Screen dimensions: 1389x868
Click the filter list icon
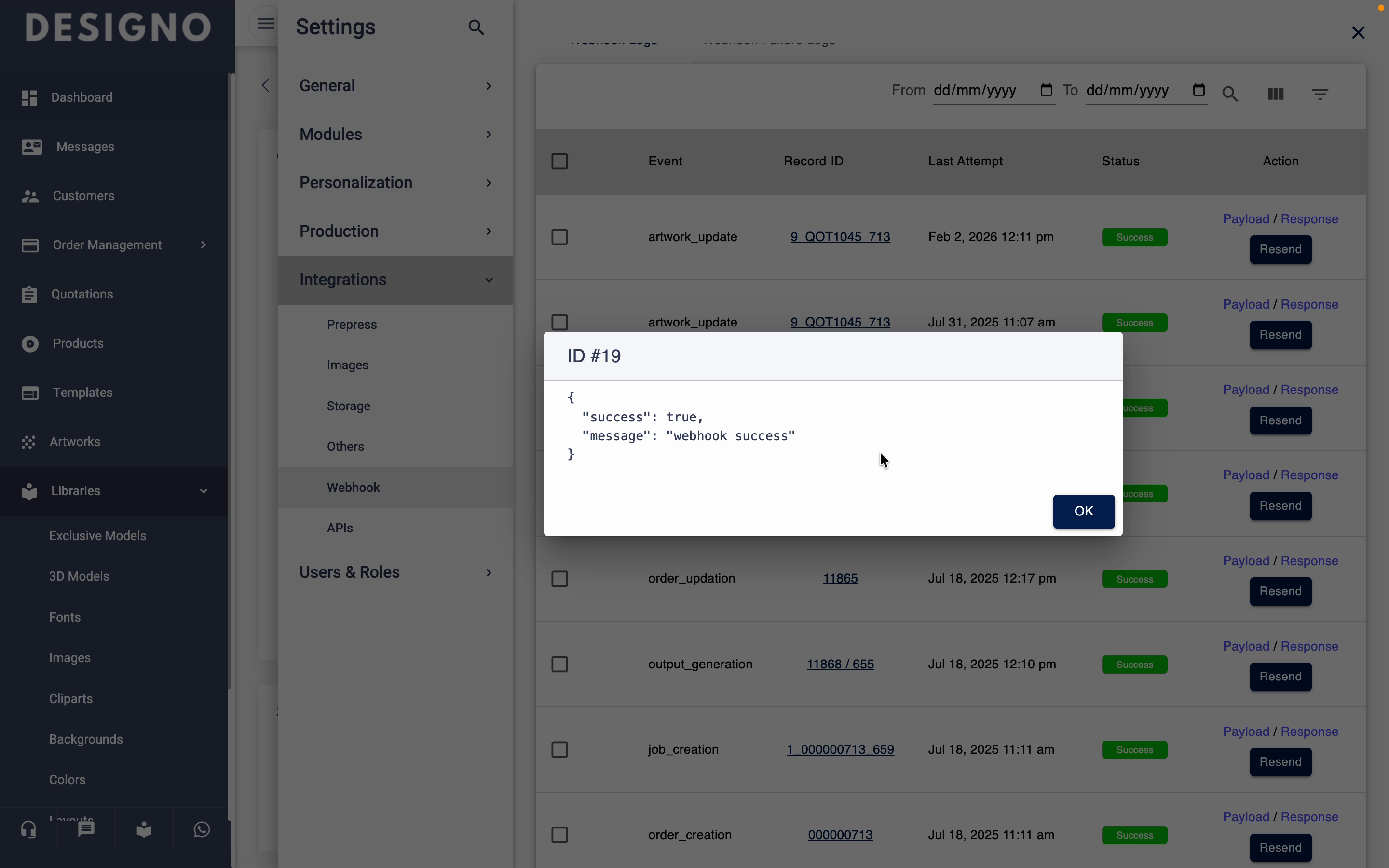(1320, 94)
